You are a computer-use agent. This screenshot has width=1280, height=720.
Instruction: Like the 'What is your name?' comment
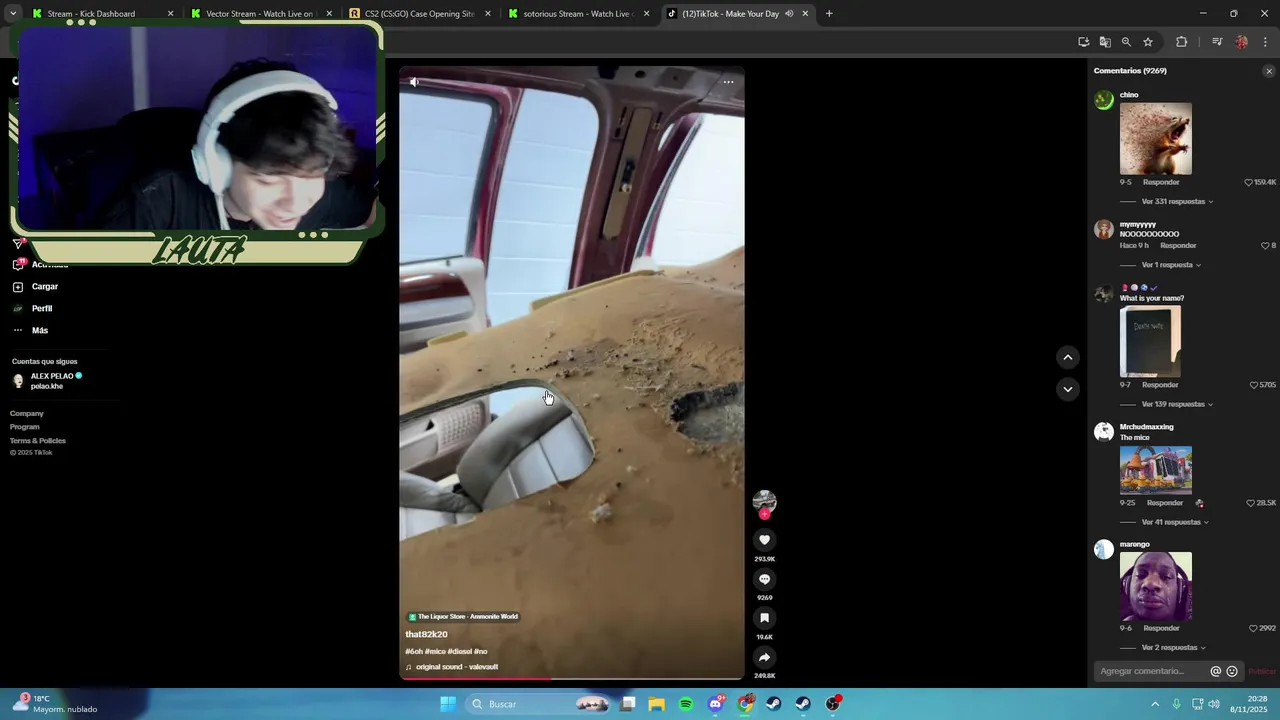1254,385
